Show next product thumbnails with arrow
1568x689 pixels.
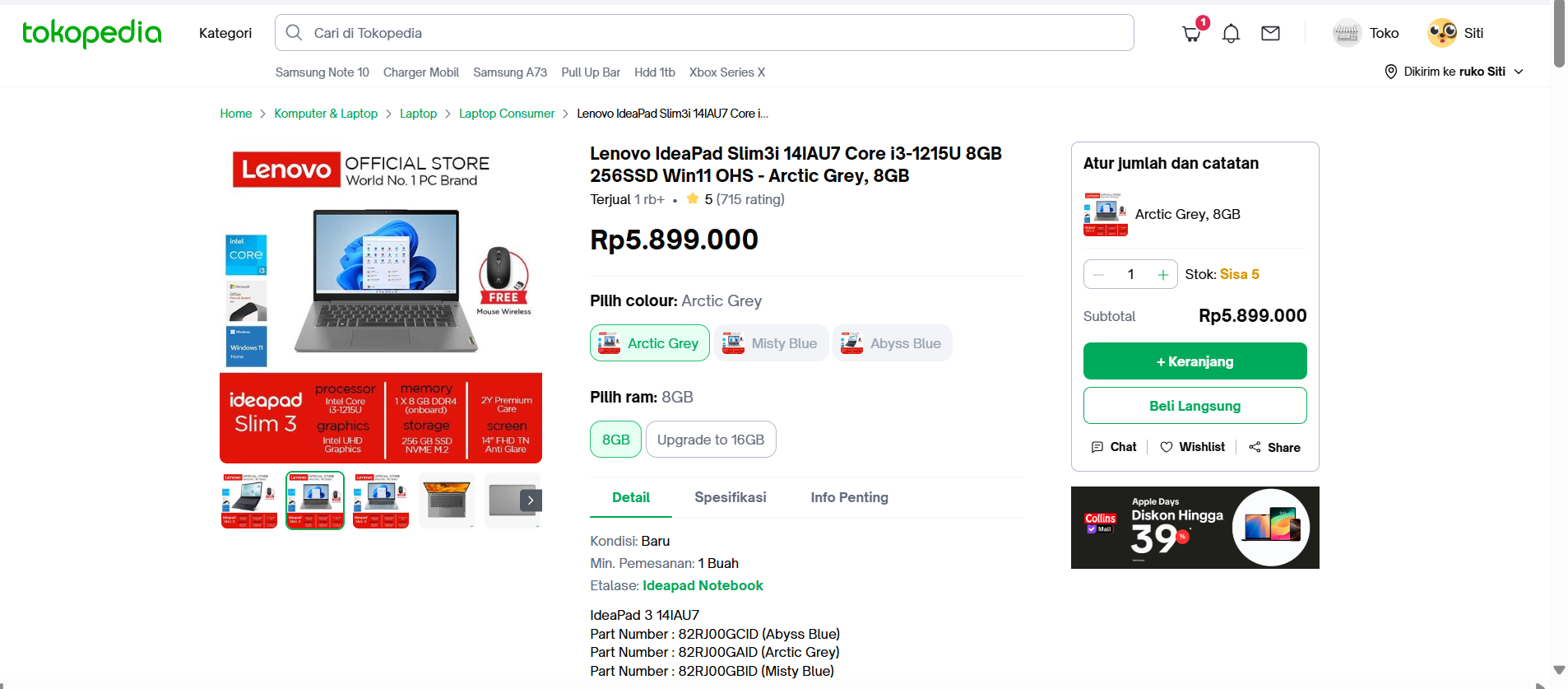[531, 500]
